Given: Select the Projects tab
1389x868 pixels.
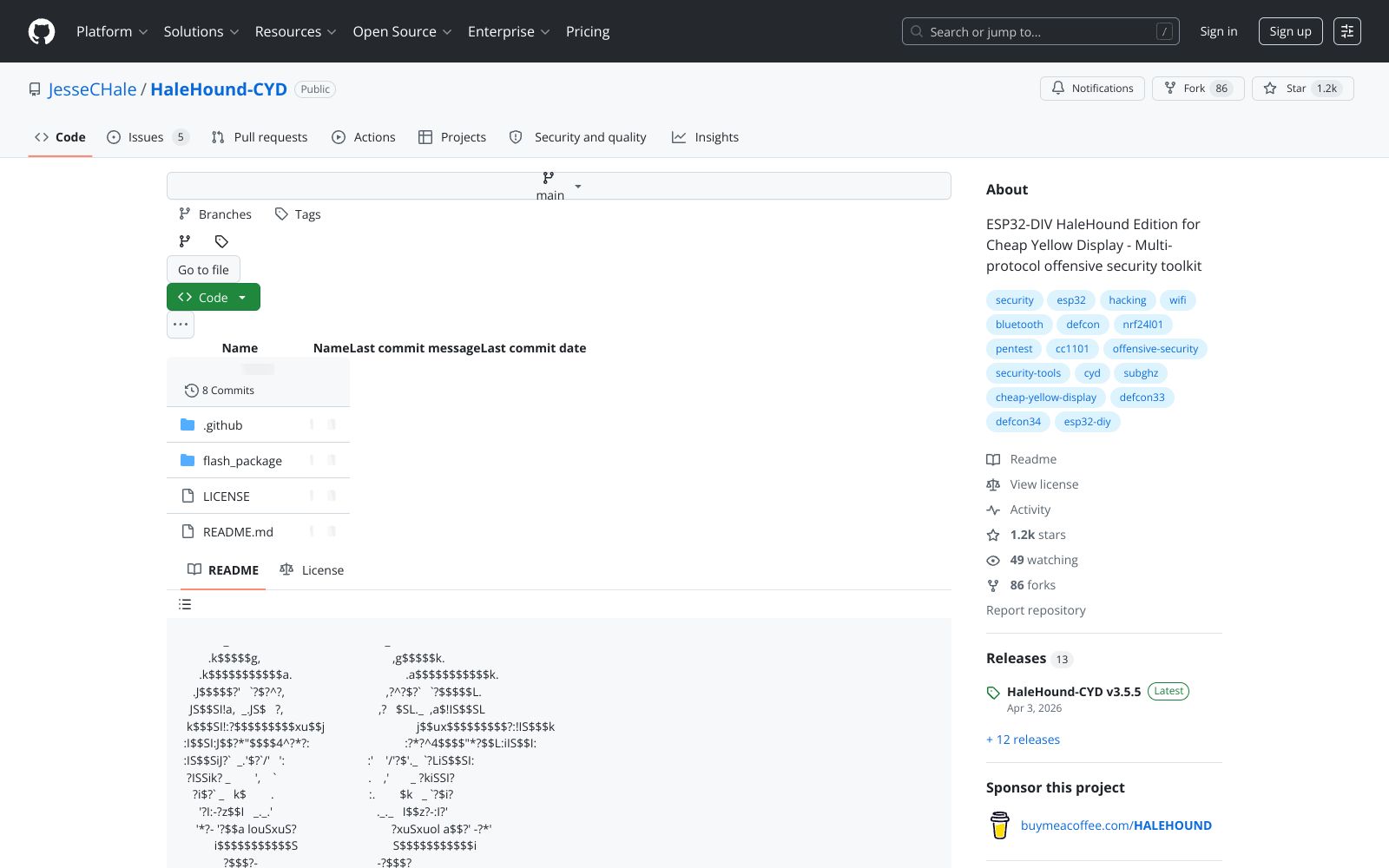Looking at the screenshot, I should click(x=452, y=137).
